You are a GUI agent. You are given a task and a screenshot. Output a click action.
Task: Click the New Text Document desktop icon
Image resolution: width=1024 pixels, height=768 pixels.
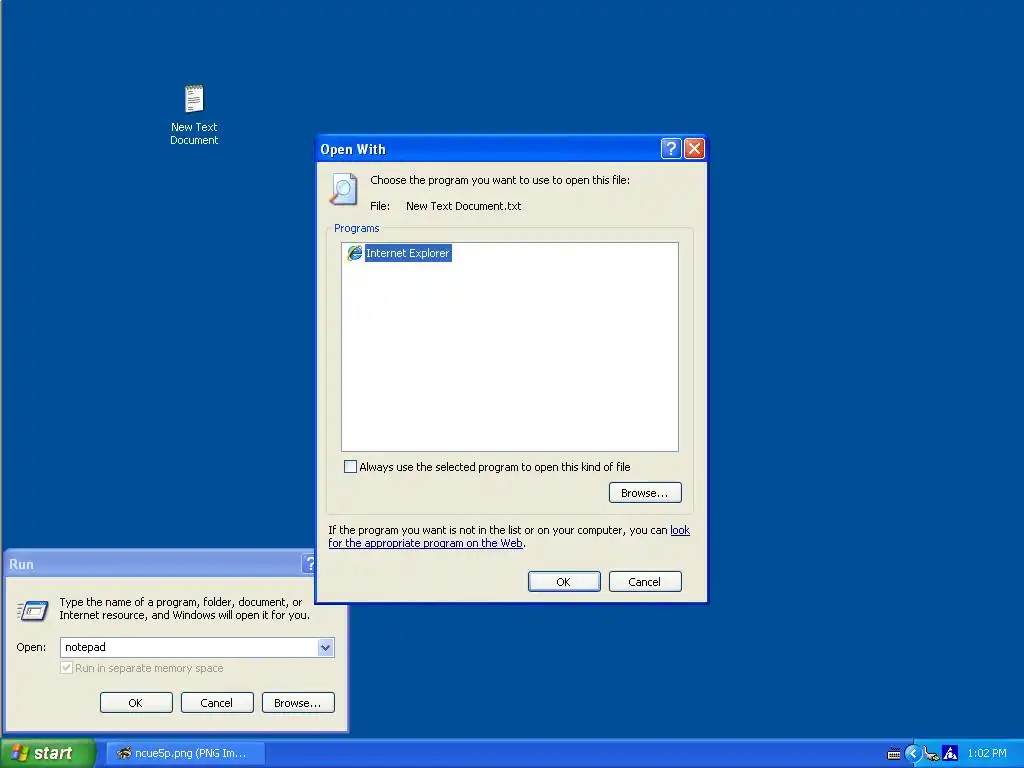tap(194, 114)
